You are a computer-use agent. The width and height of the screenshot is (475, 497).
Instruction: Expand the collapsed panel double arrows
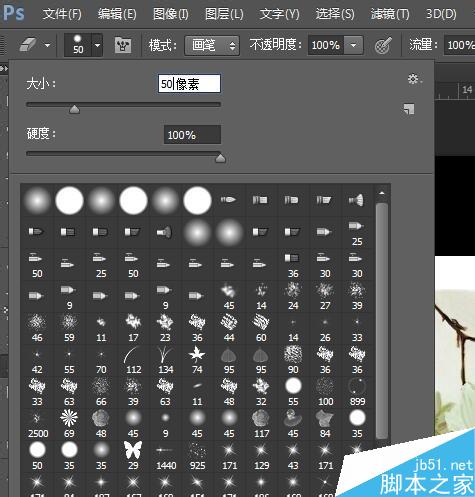click(x=4, y=69)
